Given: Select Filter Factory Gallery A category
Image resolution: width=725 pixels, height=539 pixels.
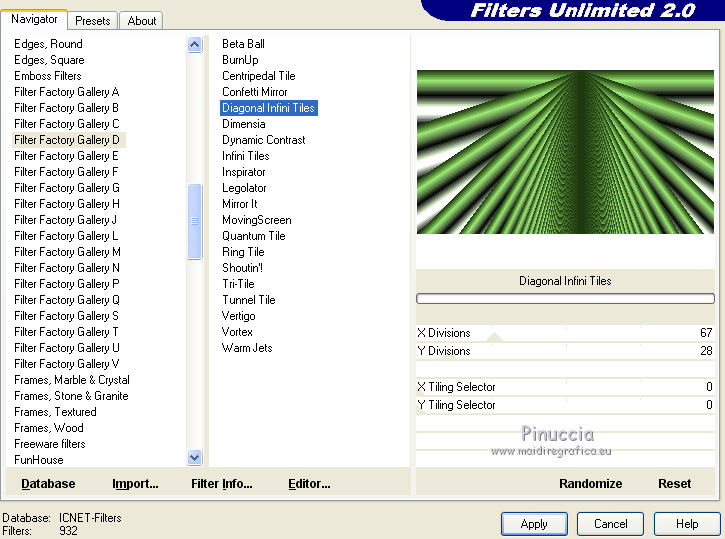Looking at the screenshot, I should point(67,92).
